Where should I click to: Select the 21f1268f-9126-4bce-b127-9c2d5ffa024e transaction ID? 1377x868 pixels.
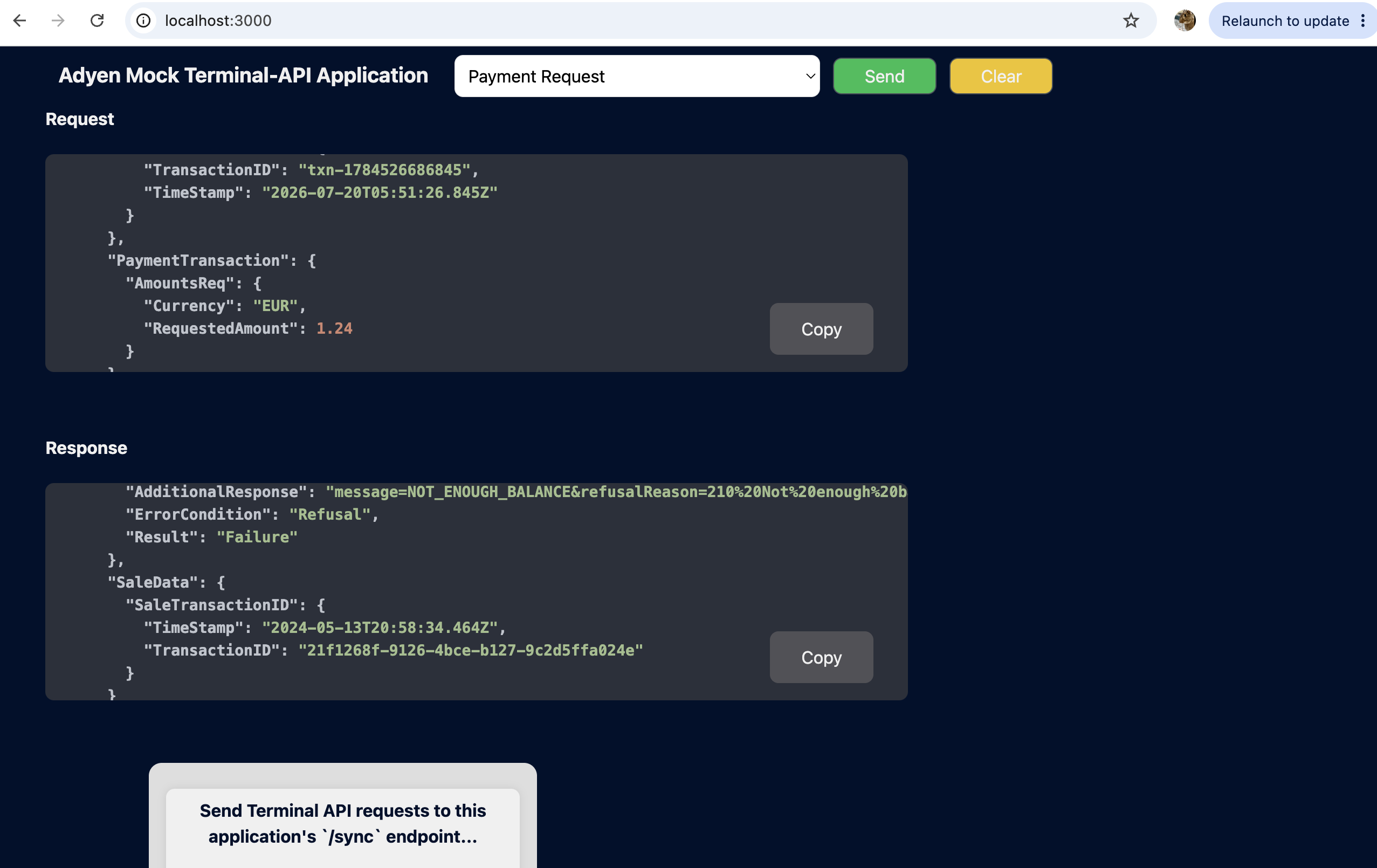click(x=471, y=650)
